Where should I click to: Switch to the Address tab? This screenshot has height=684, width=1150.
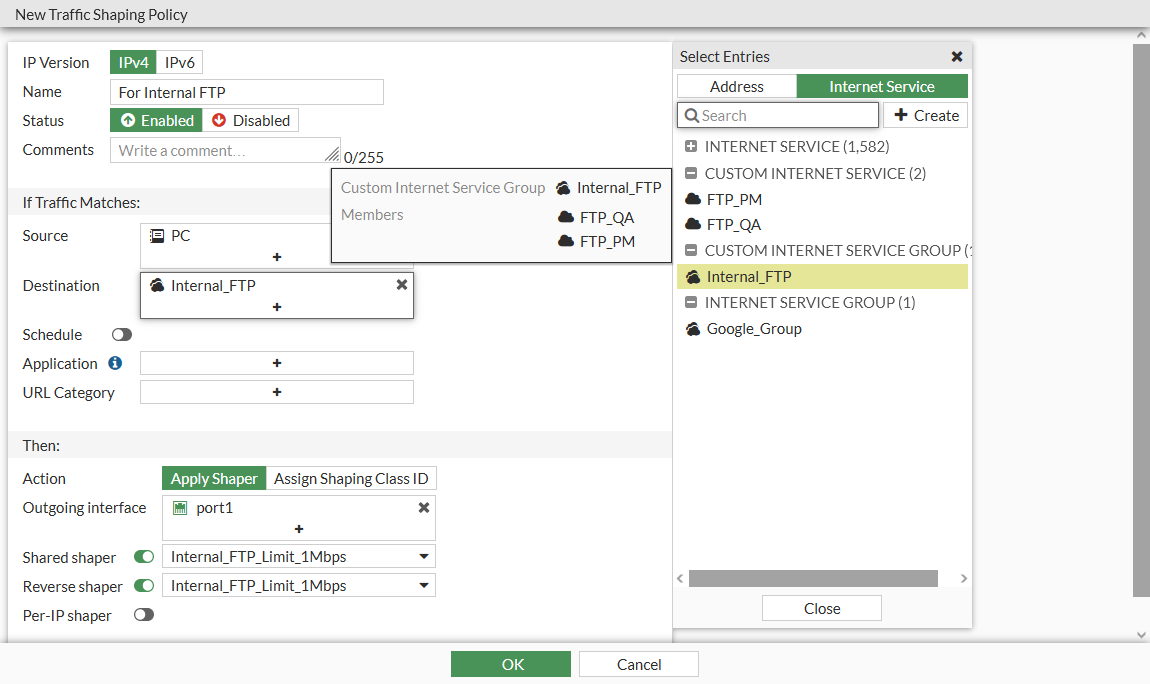(737, 87)
